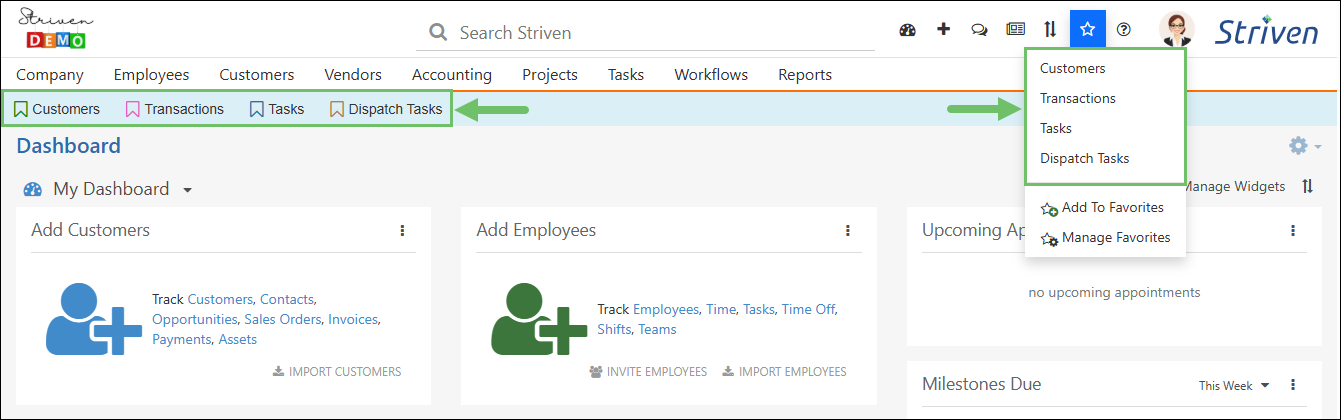Click the Dashboard settings gear icon

coord(1298,146)
